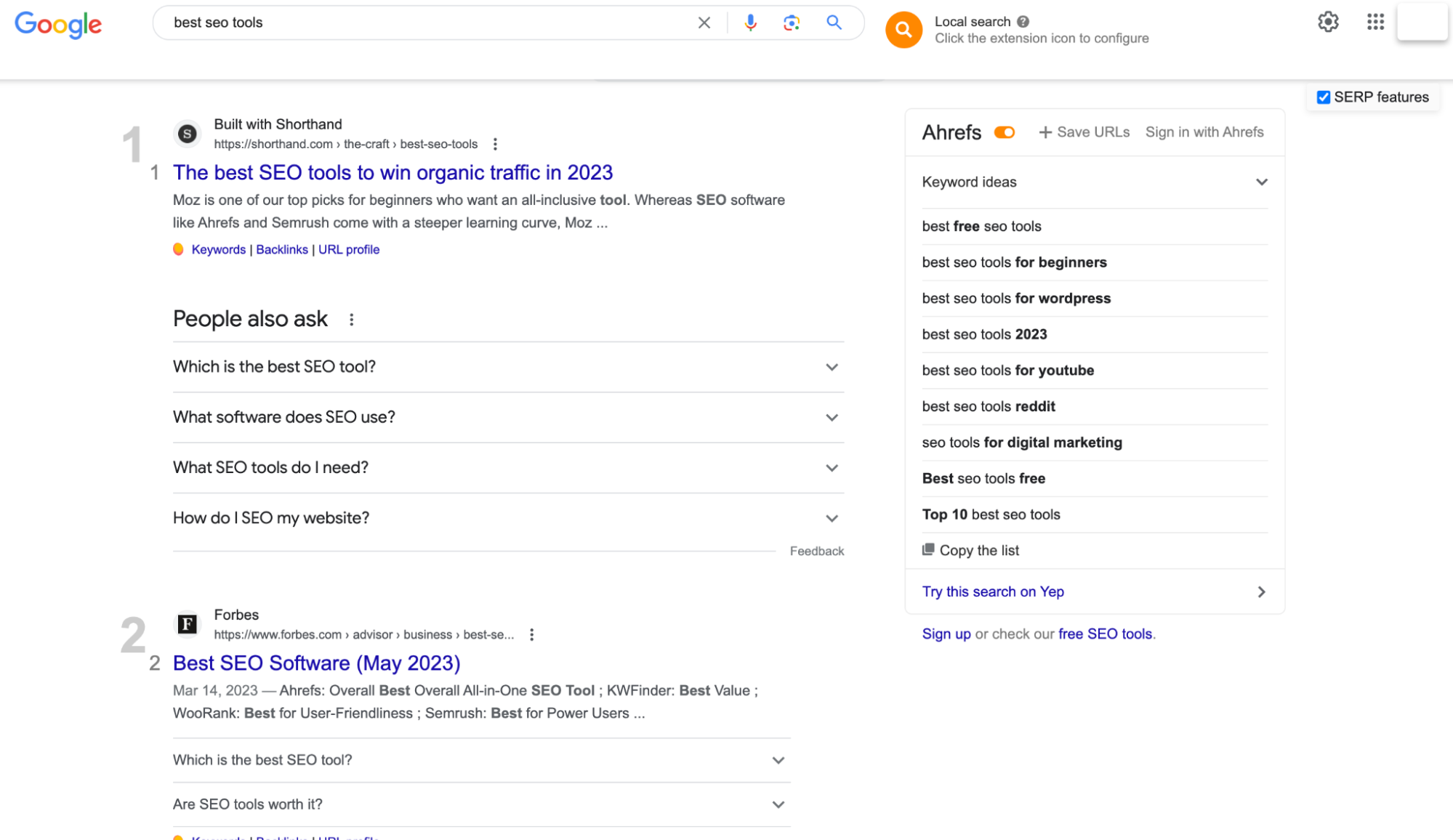
Task: Expand 'How do I SEO my website?'
Action: 508,518
